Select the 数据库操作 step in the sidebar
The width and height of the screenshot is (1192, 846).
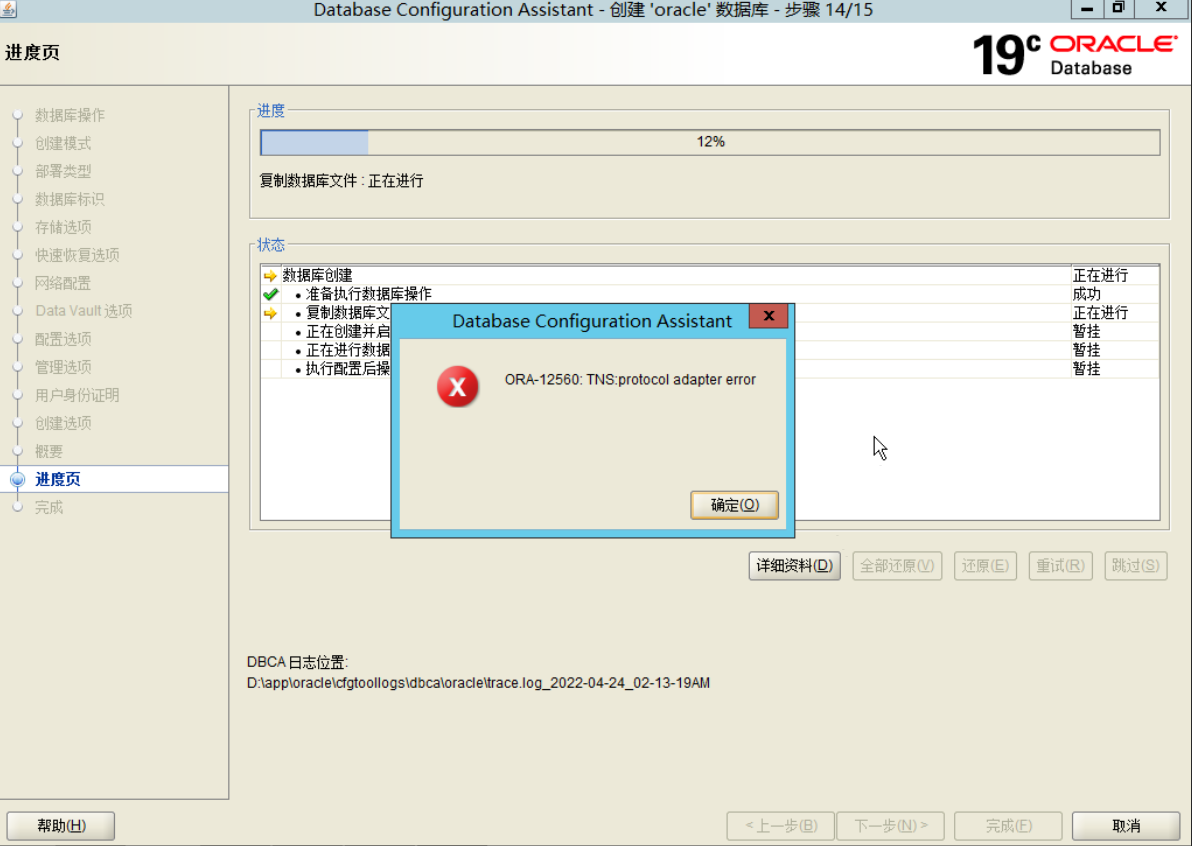coord(69,116)
